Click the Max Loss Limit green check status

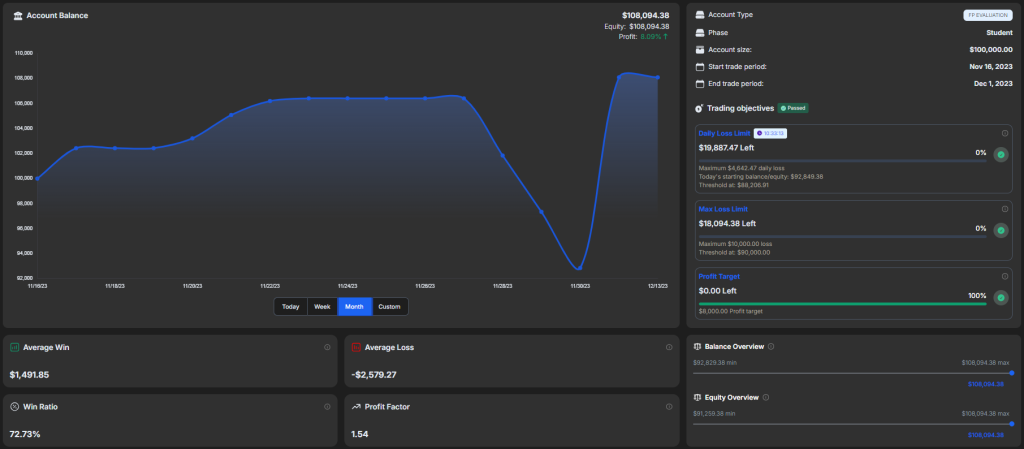(x=1000, y=229)
